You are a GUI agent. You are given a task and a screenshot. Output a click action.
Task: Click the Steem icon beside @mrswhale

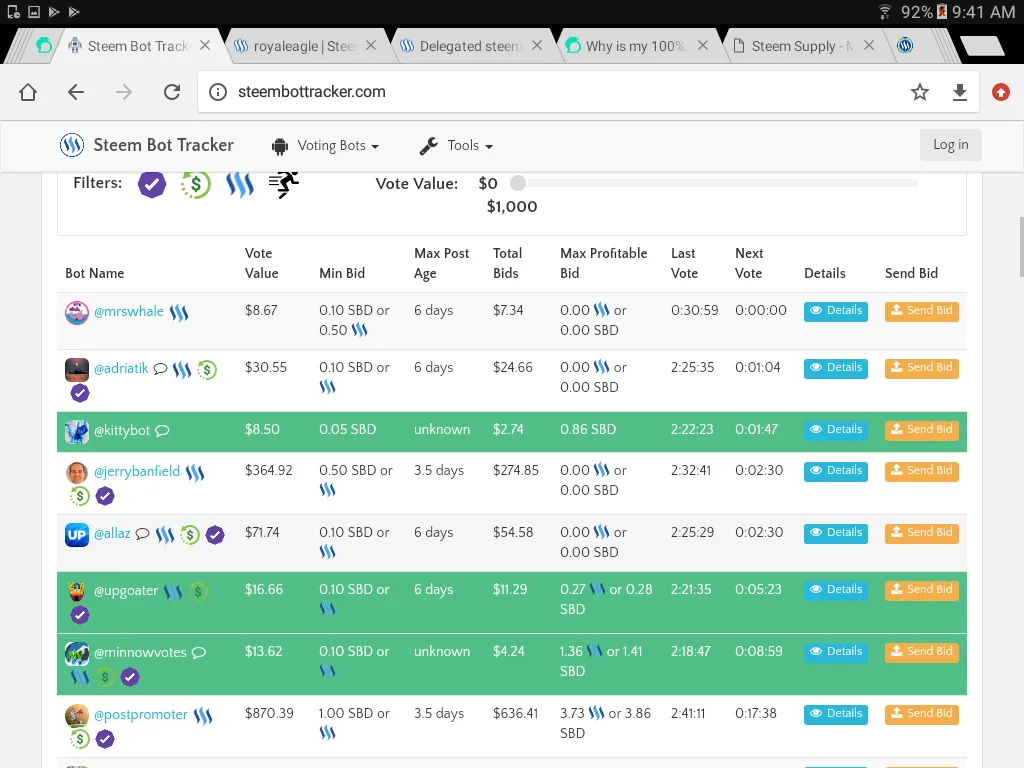179,313
